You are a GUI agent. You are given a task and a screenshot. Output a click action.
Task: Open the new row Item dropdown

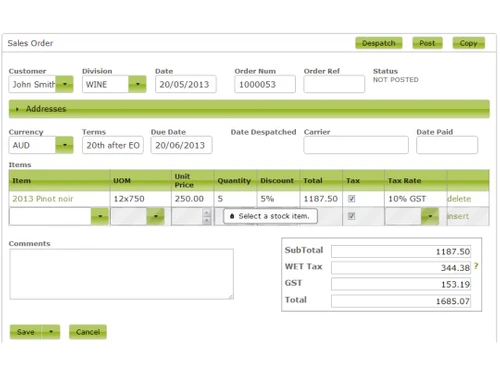[x=100, y=216]
